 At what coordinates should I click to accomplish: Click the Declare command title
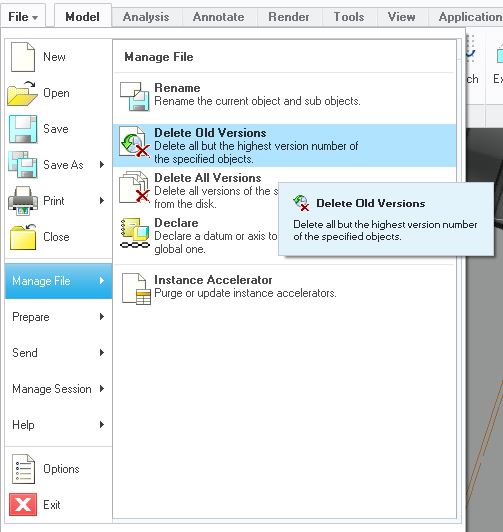pos(176,223)
